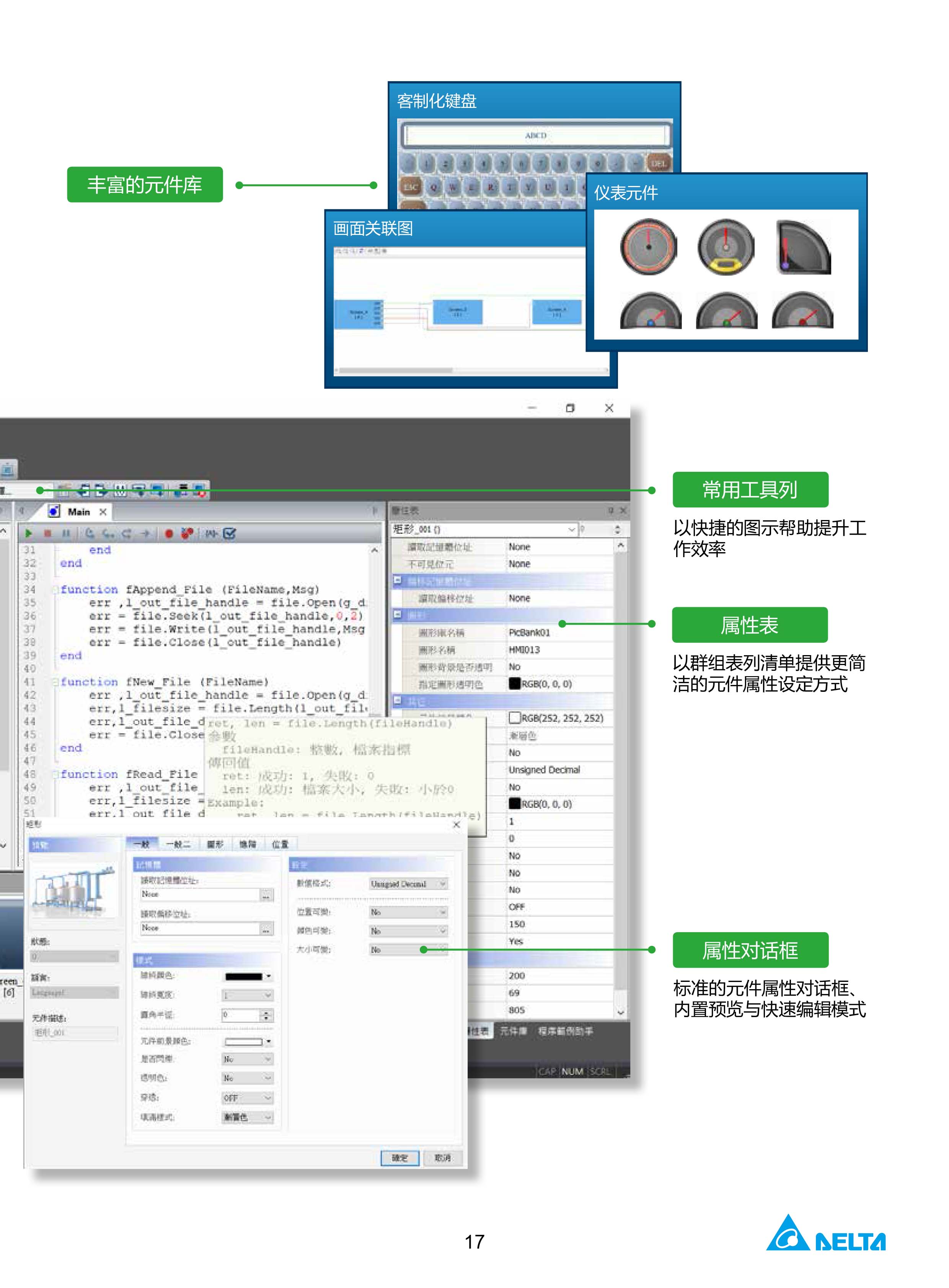Open the fill style gradient dropdown
The height and width of the screenshot is (1288, 949).
(x=248, y=1117)
